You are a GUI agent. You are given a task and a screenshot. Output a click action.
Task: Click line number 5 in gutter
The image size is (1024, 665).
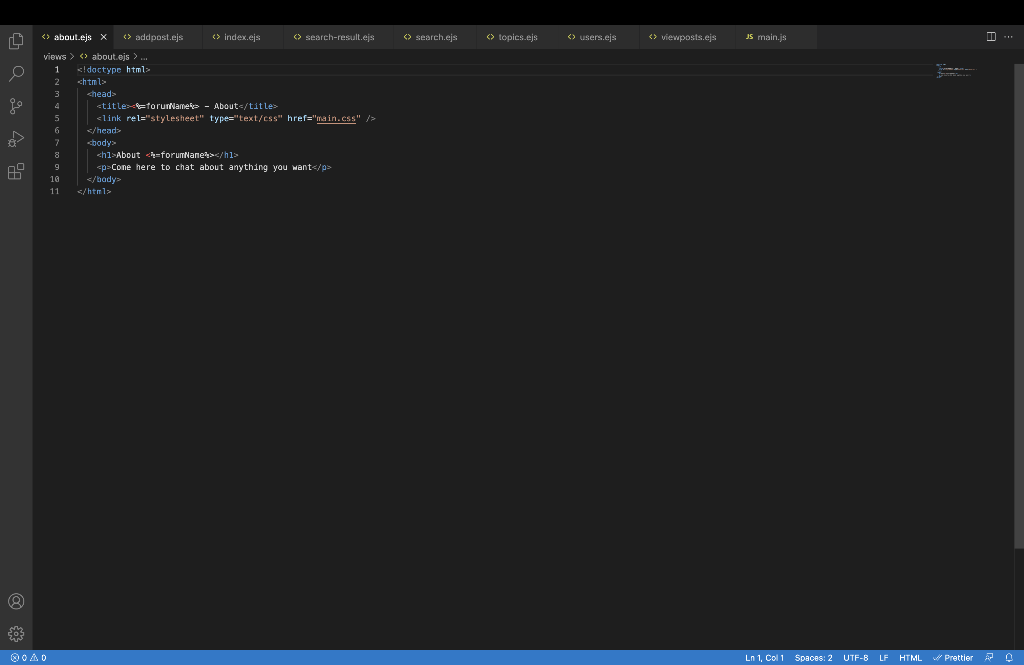57,118
